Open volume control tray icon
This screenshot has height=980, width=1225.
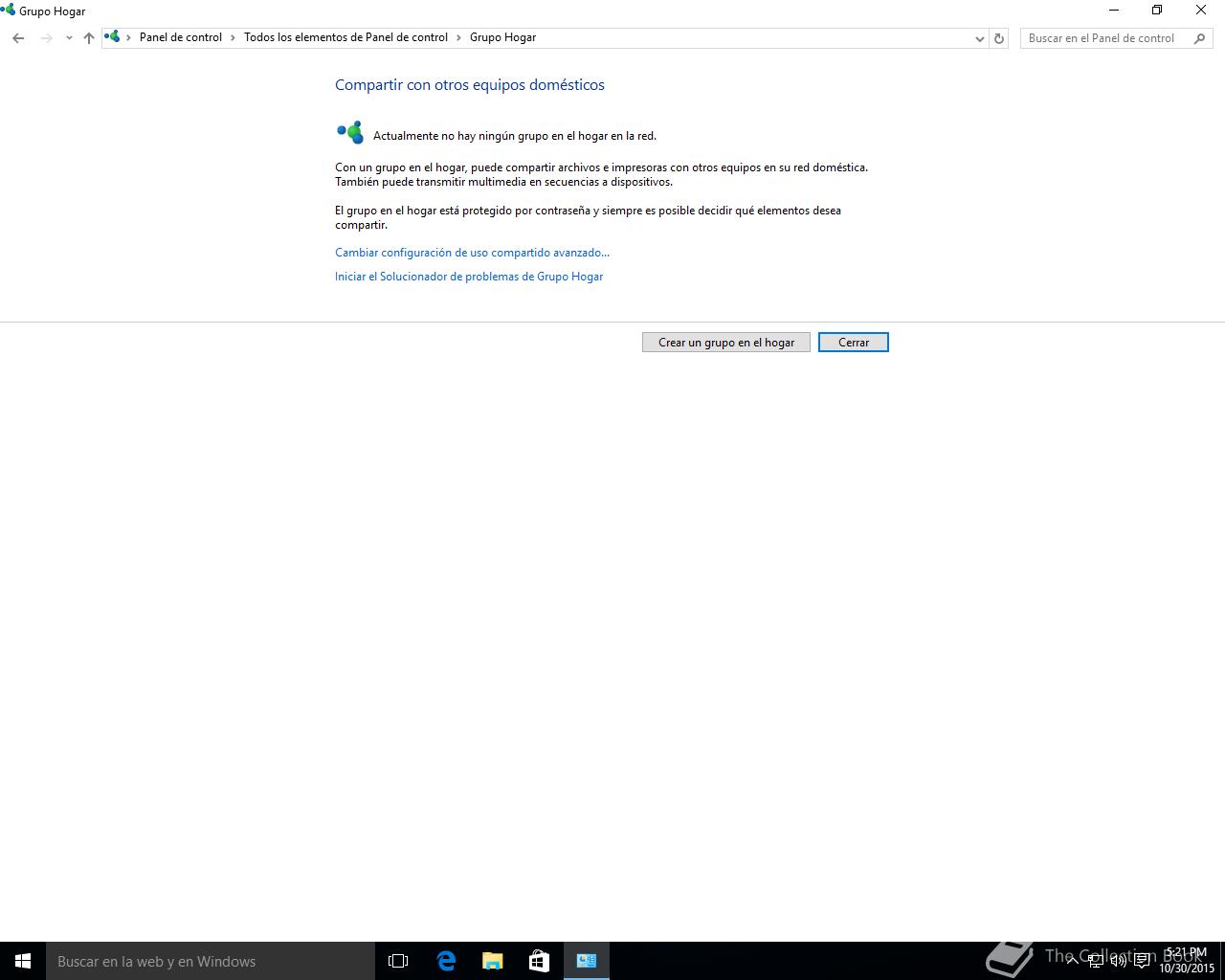click(x=1119, y=961)
